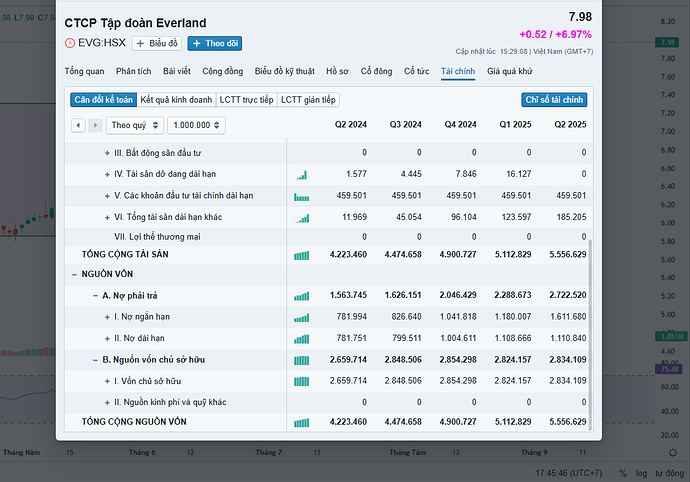This screenshot has width=690, height=482.
Task: Click the Q2 2024 column header
Action: coord(351,125)
